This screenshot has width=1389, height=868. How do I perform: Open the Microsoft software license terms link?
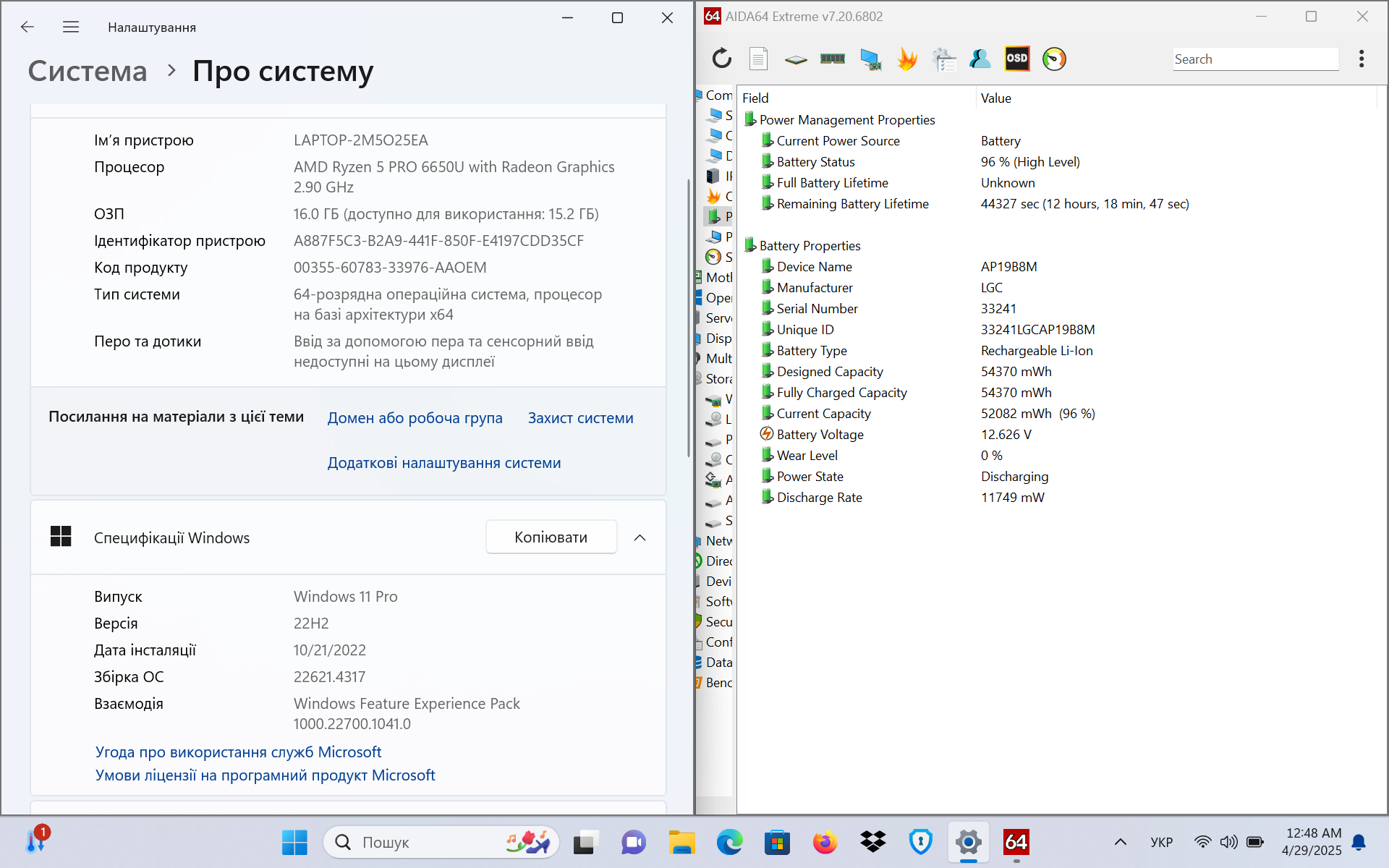click(x=265, y=775)
